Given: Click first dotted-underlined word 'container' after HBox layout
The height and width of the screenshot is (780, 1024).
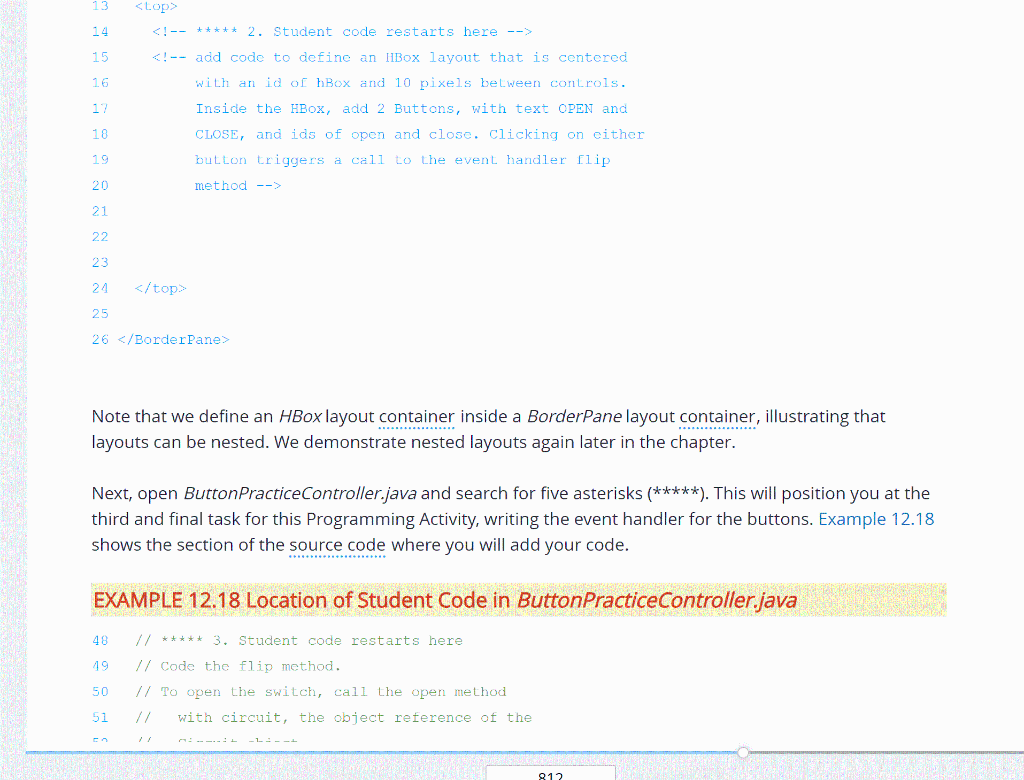Looking at the screenshot, I should (x=417, y=417).
